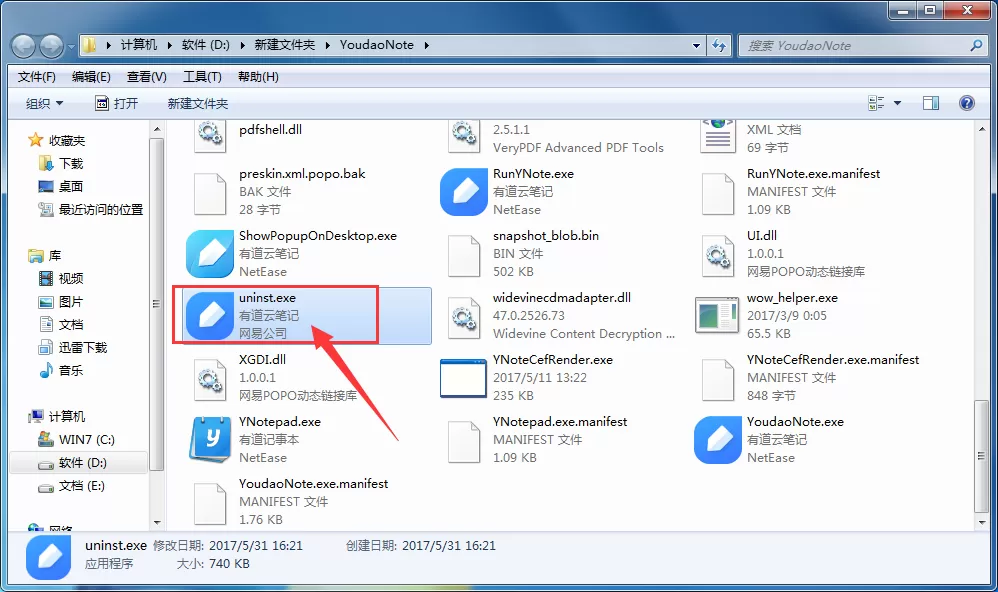Open the 查看(V) menu
Viewport: 998px width, 592px height.
click(146, 77)
